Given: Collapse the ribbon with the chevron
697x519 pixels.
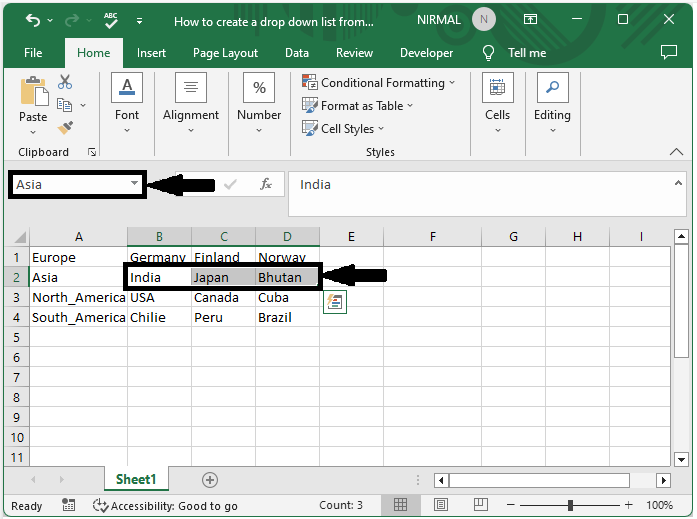Looking at the screenshot, I should 676,152.
